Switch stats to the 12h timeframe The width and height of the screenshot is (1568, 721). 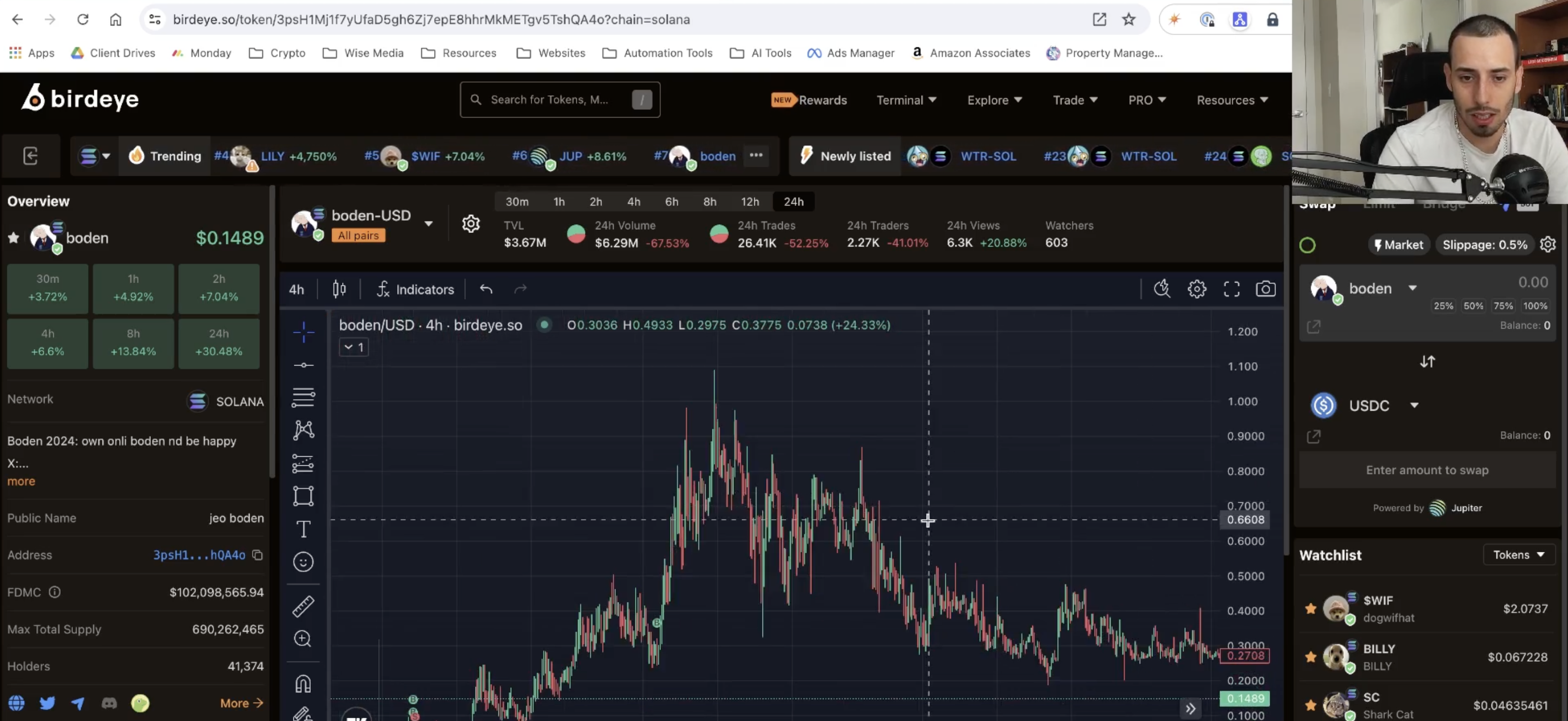[x=749, y=201]
